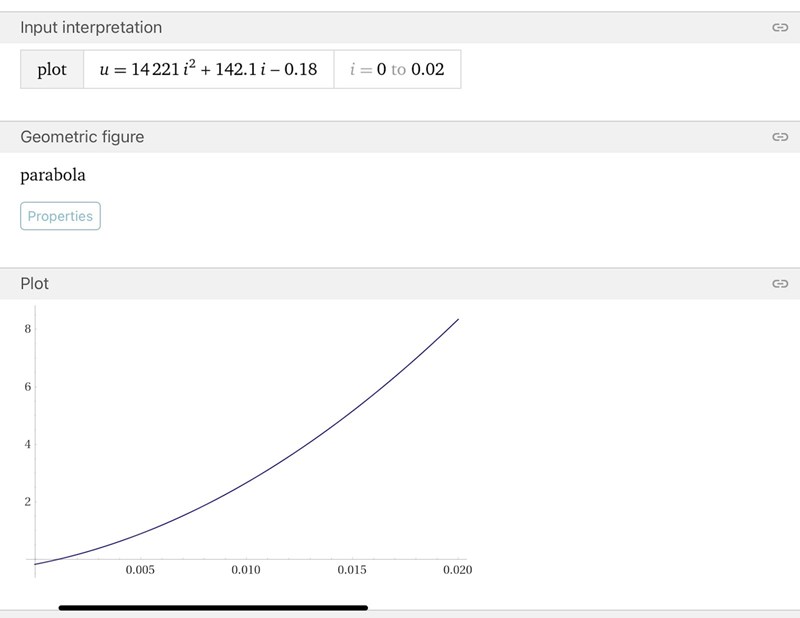
Task: Click the "parabola" result text
Action: [x=53, y=175]
